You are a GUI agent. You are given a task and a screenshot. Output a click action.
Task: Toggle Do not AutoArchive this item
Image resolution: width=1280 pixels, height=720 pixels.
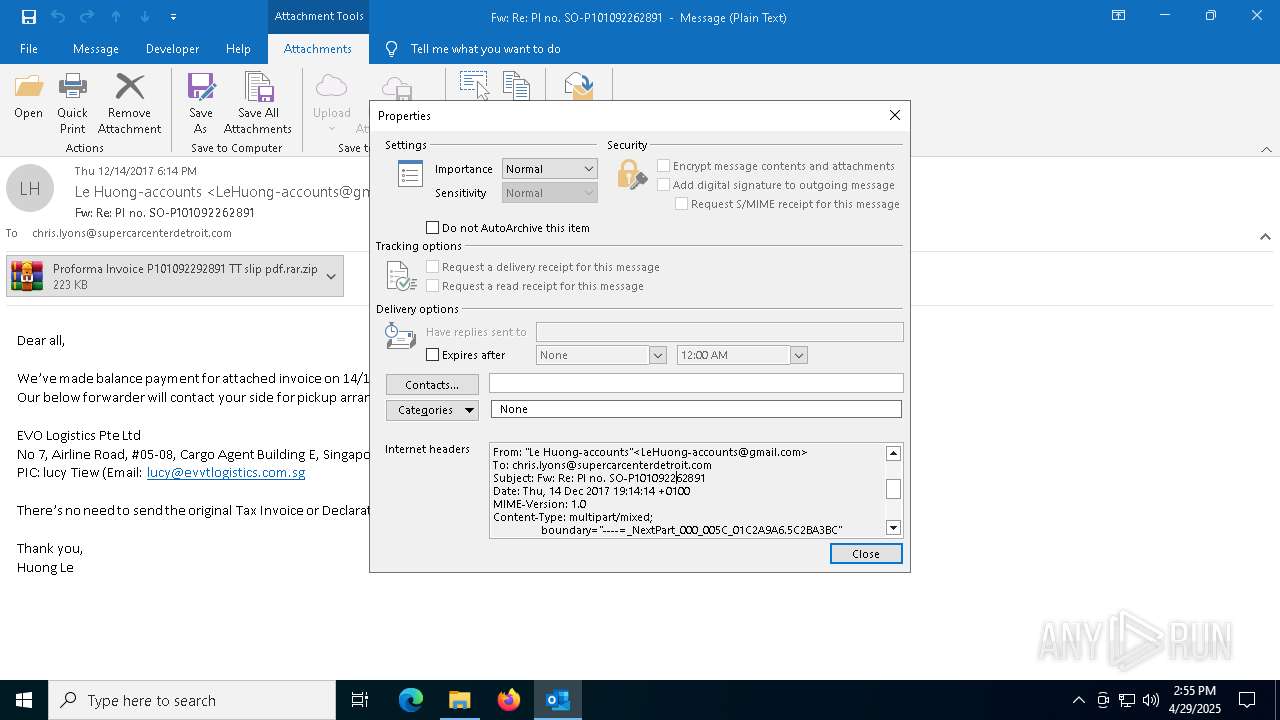433,228
